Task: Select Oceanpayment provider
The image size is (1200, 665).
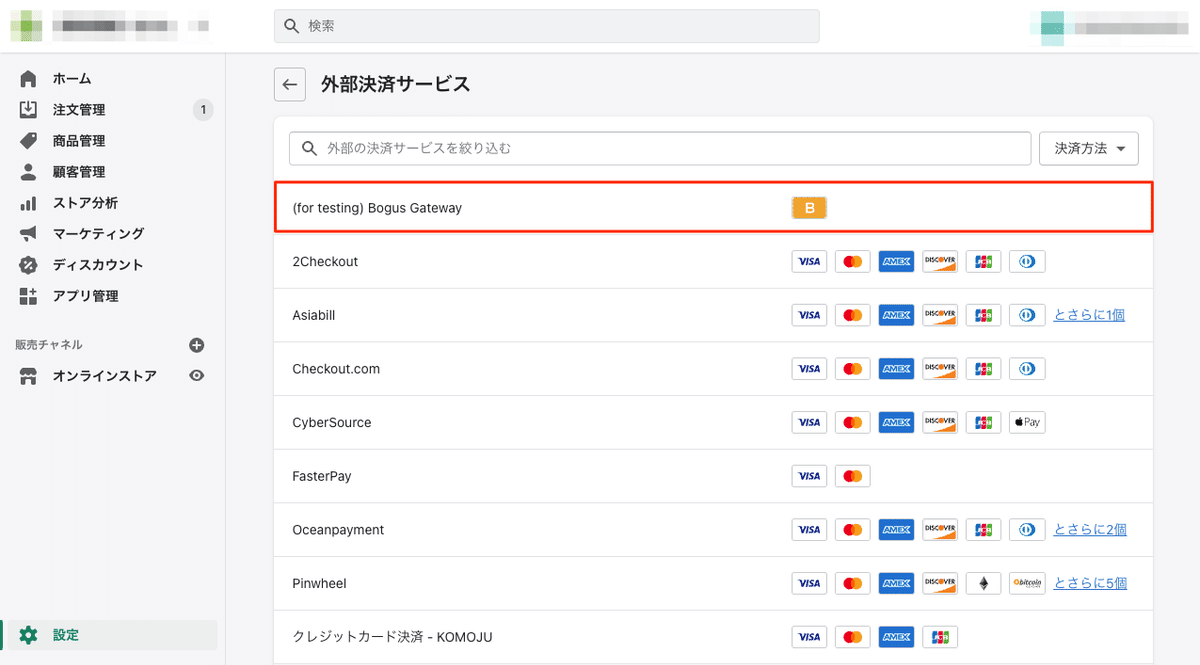Action: click(714, 530)
